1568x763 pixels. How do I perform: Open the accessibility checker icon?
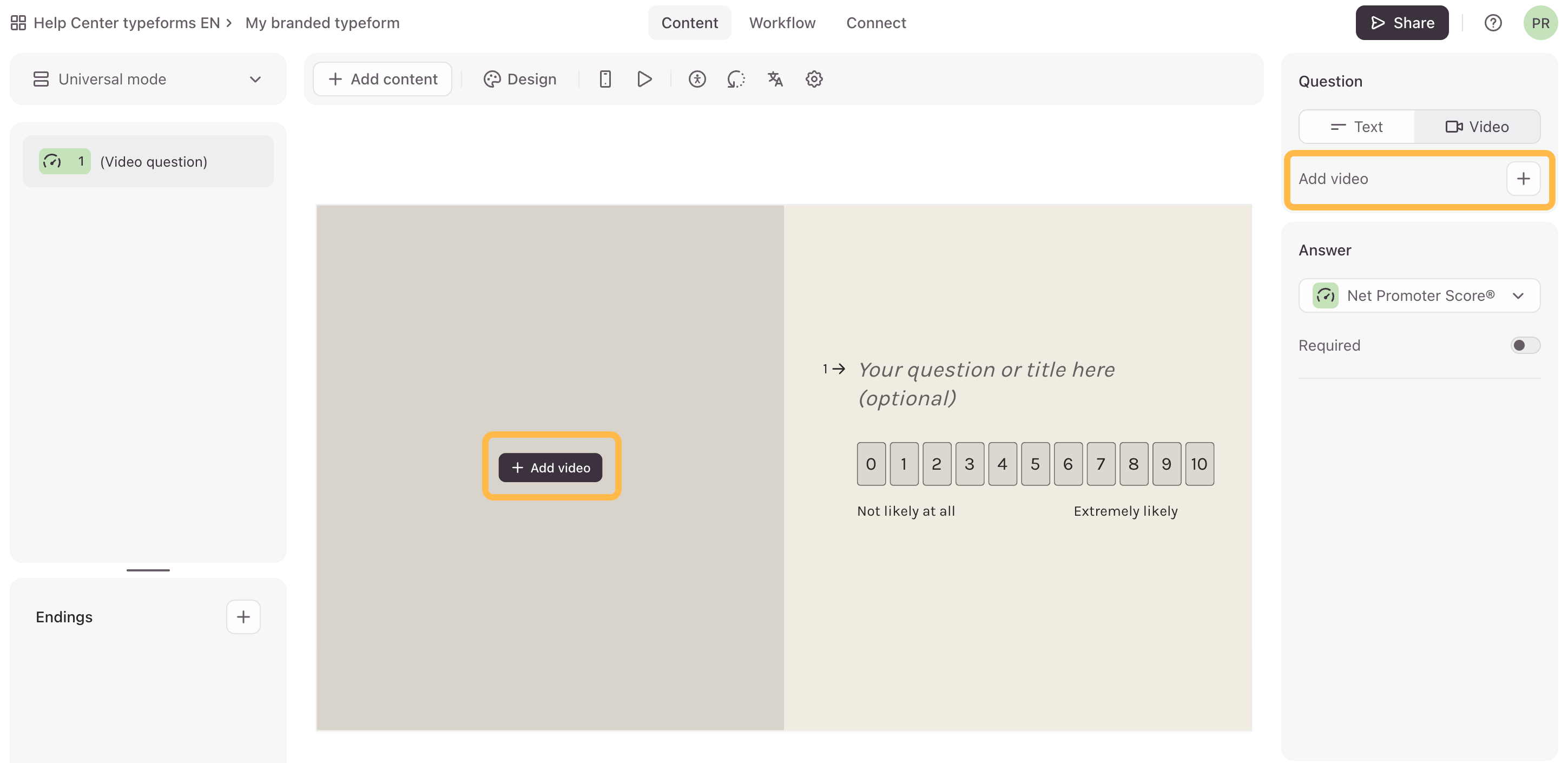tap(697, 79)
